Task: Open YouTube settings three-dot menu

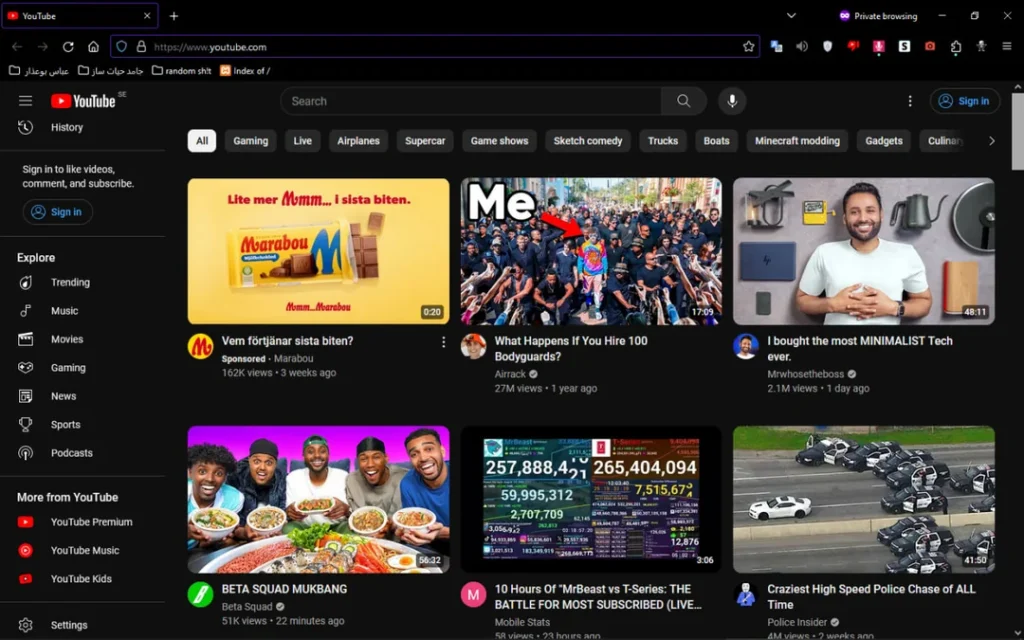Action: coord(910,101)
